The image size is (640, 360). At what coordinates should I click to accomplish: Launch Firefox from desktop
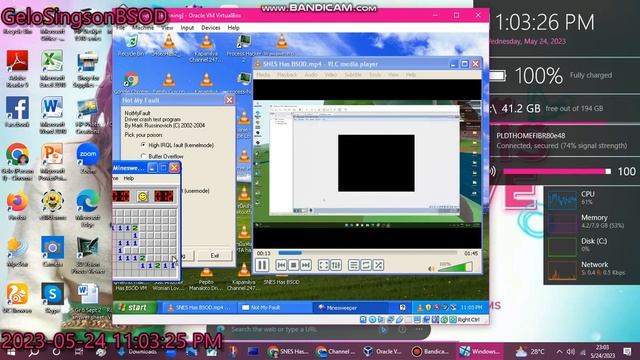(17, 206)
